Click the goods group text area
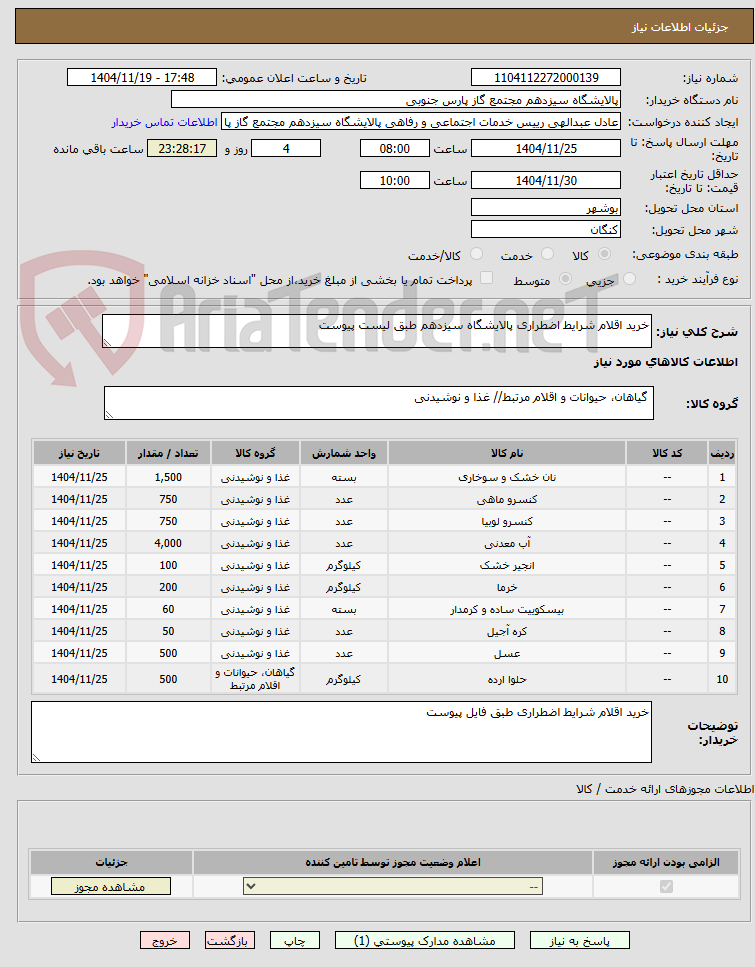The height and width of the screenshot is (967, 755). [x=379, y=403]
